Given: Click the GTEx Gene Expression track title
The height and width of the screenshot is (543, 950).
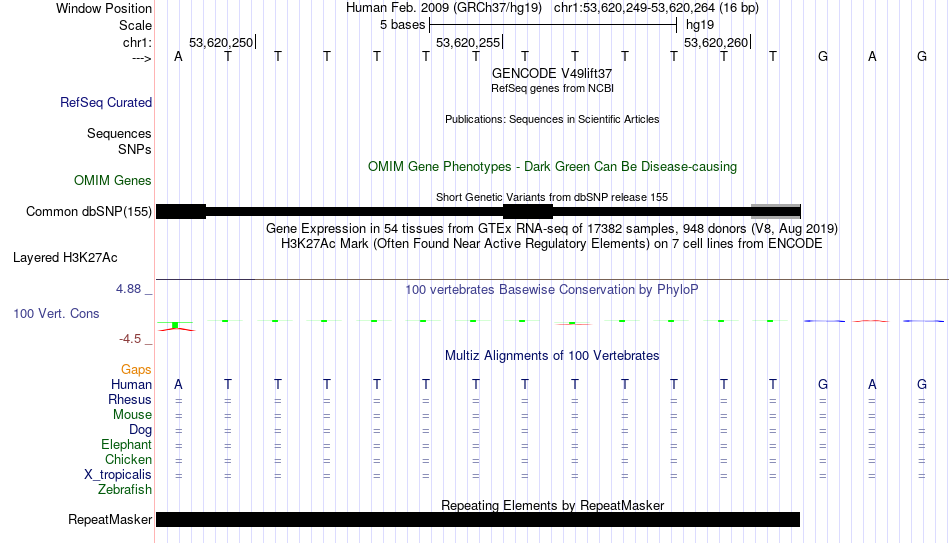Looking at the screenshot, I should 552,228.
